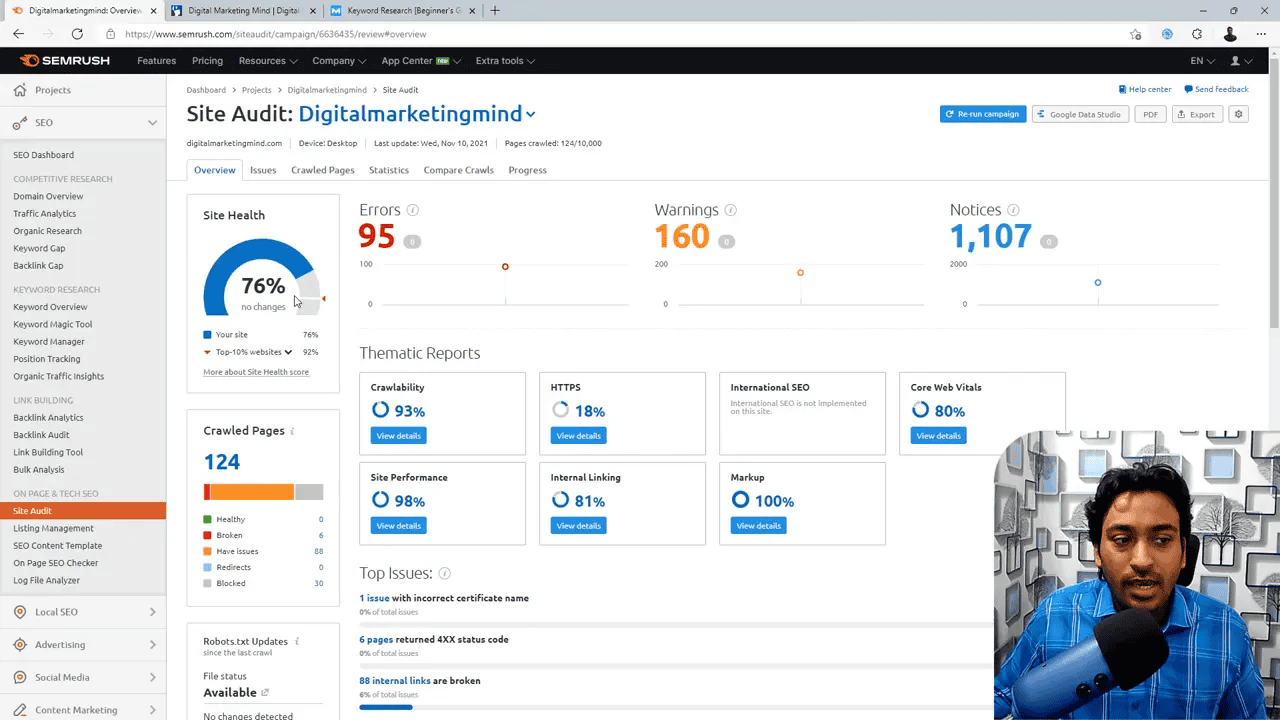Expand the Digitalmarketingmind project dropdown

coord(530,114)
